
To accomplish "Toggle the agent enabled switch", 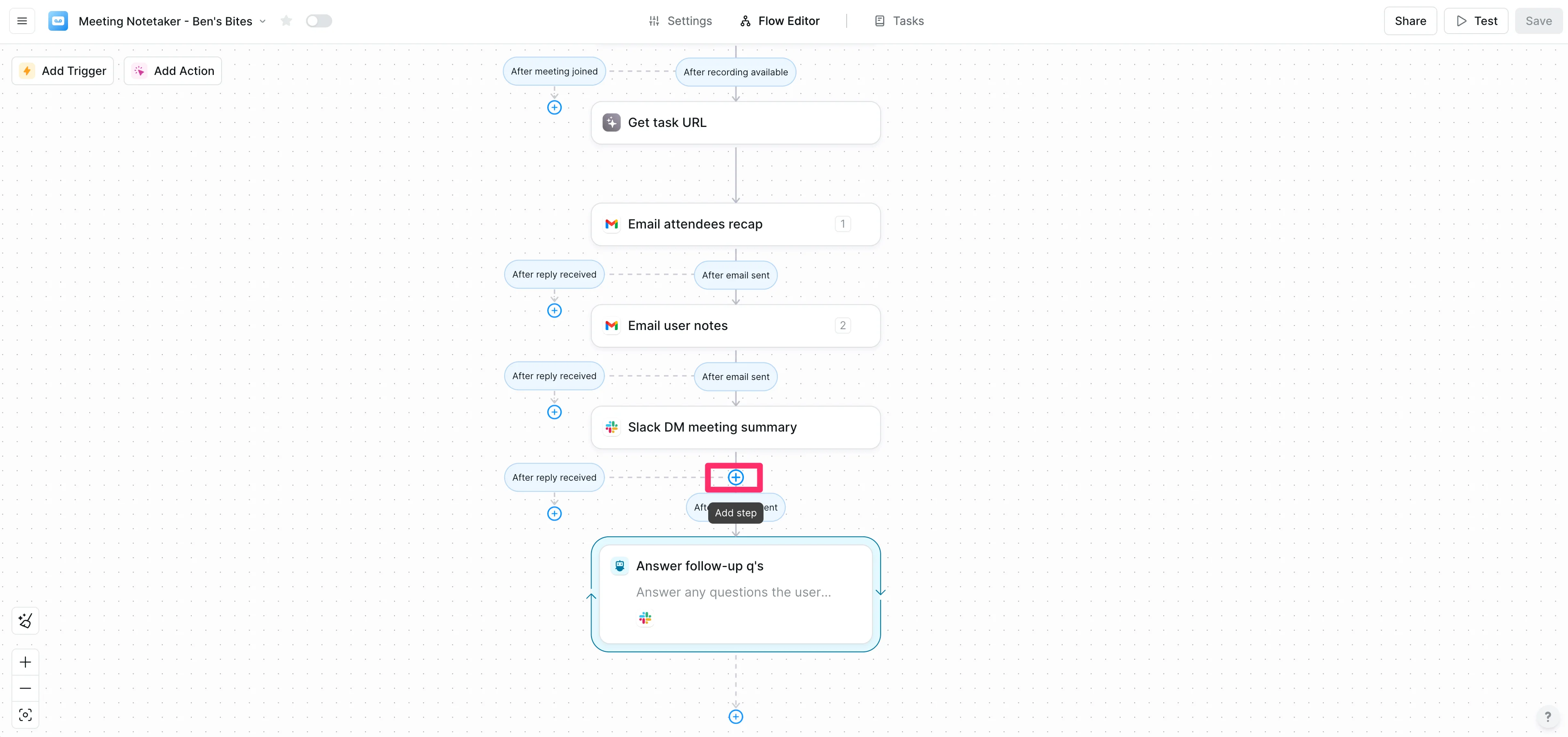I will (x=318, y=21).
